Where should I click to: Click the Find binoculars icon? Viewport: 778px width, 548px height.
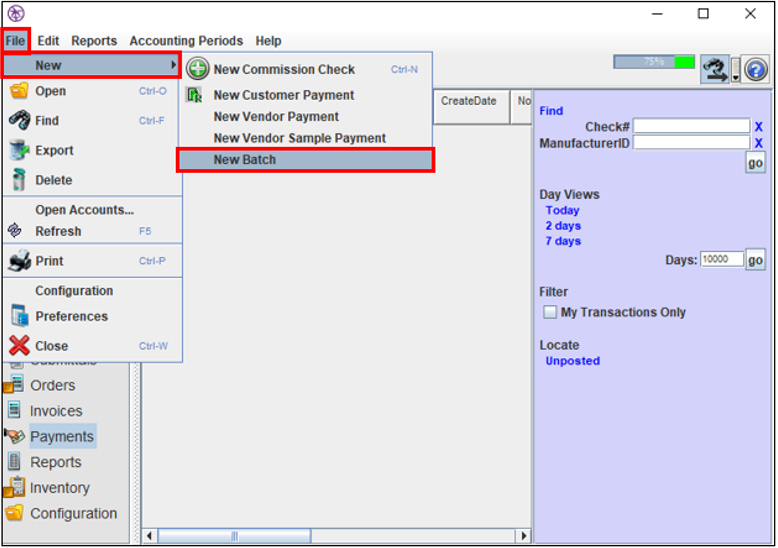coord(19,120)
